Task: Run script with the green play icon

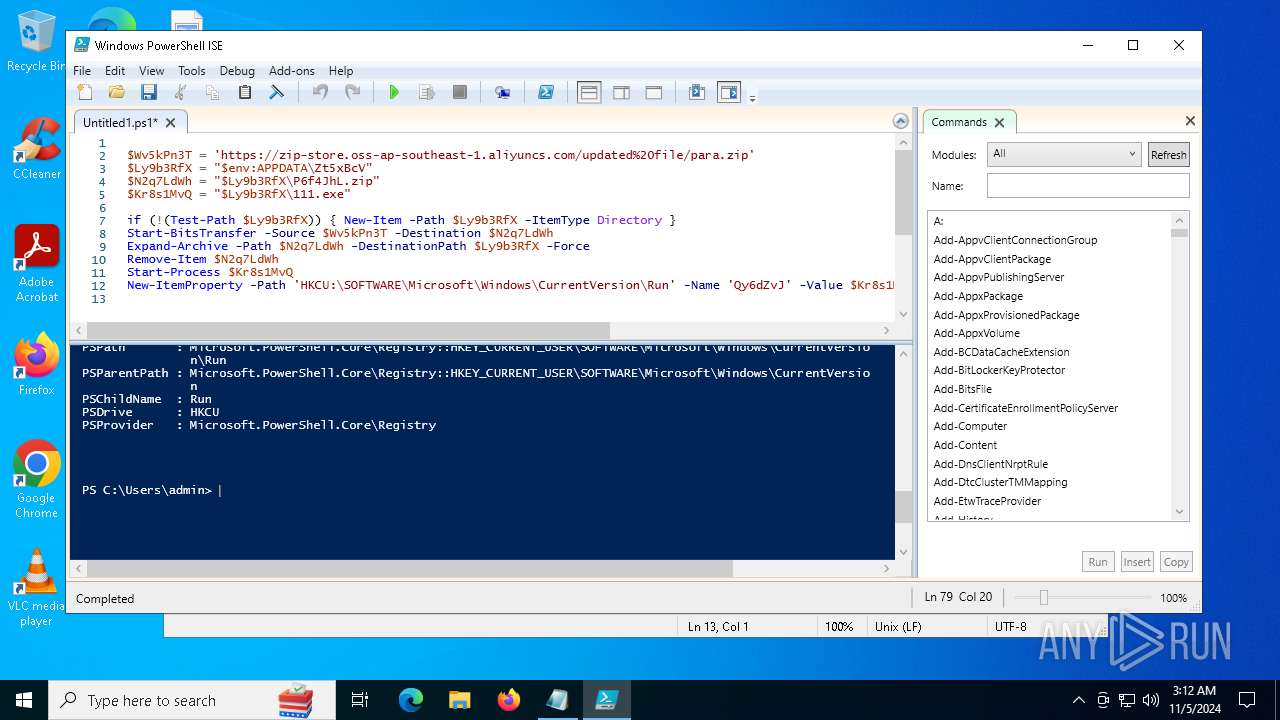Action: click(394, 92)
